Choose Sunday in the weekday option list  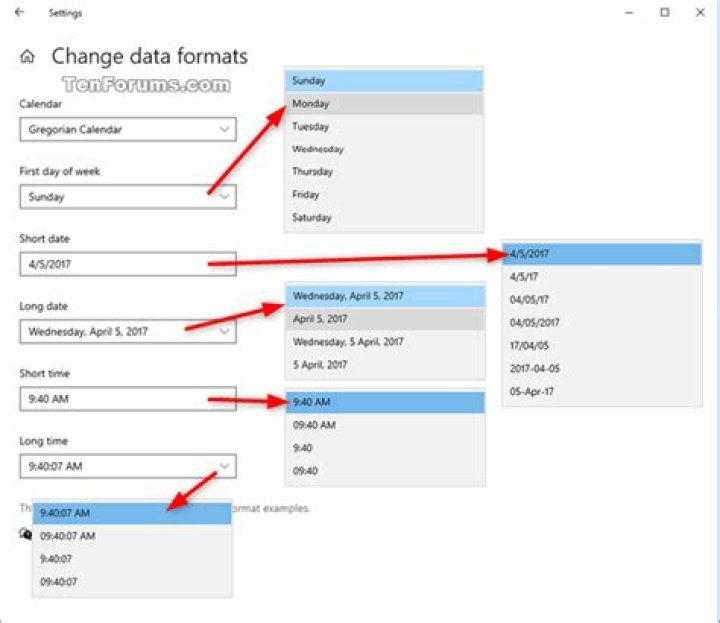point(384,81)
